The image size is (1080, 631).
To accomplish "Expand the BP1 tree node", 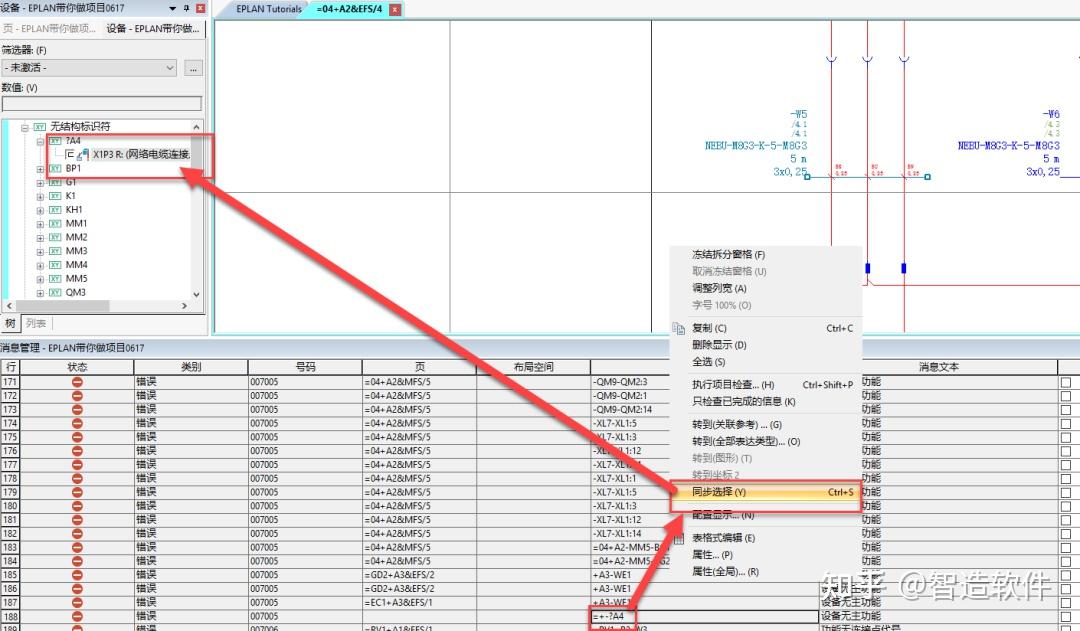I will tap(40, 169).
